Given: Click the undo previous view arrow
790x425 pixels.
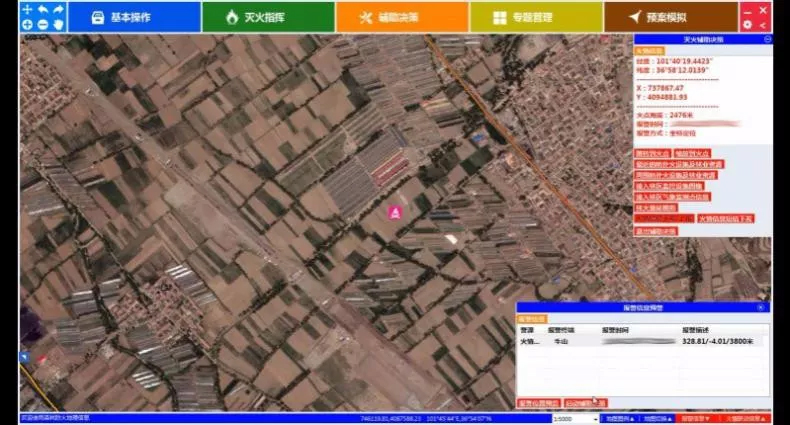Looking at the screenshot, I should pos(43,9).
